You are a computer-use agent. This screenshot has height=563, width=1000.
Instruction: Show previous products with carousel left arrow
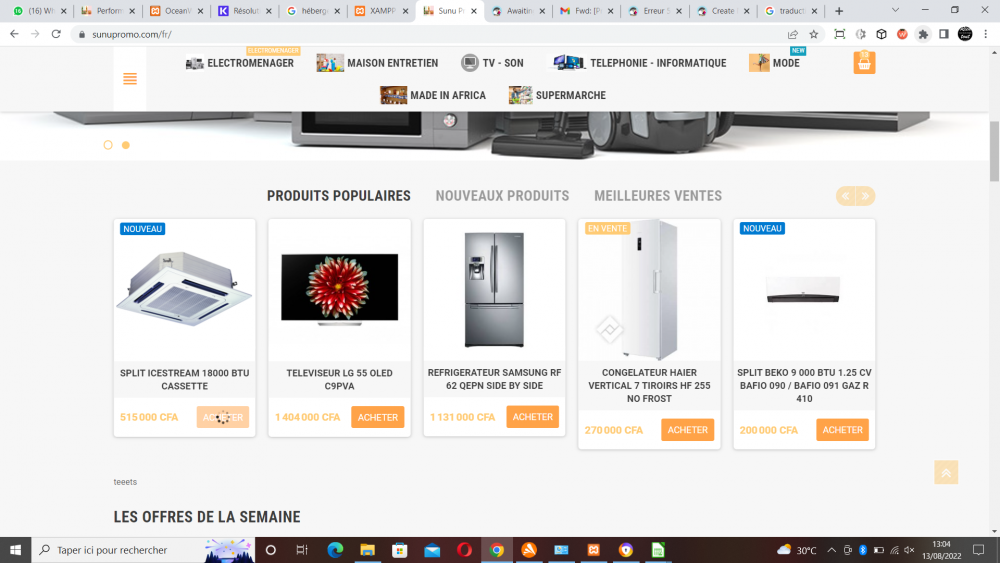point(846,196)
